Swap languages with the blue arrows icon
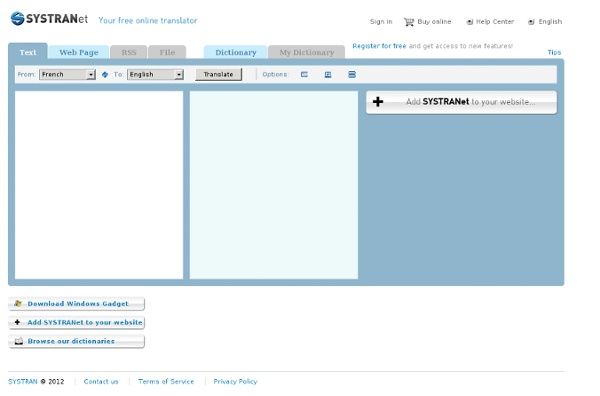The image size is (600, 396). click(x=105, y=75)
